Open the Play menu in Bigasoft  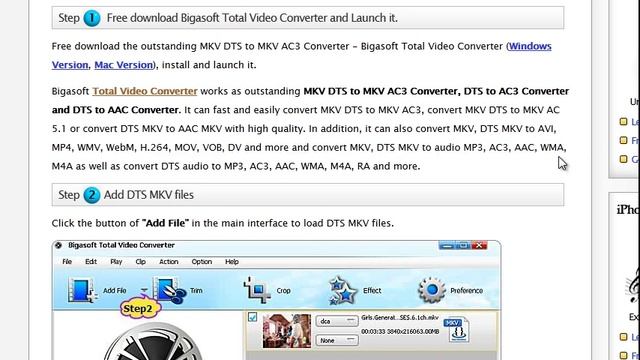(x=116, y=262)
